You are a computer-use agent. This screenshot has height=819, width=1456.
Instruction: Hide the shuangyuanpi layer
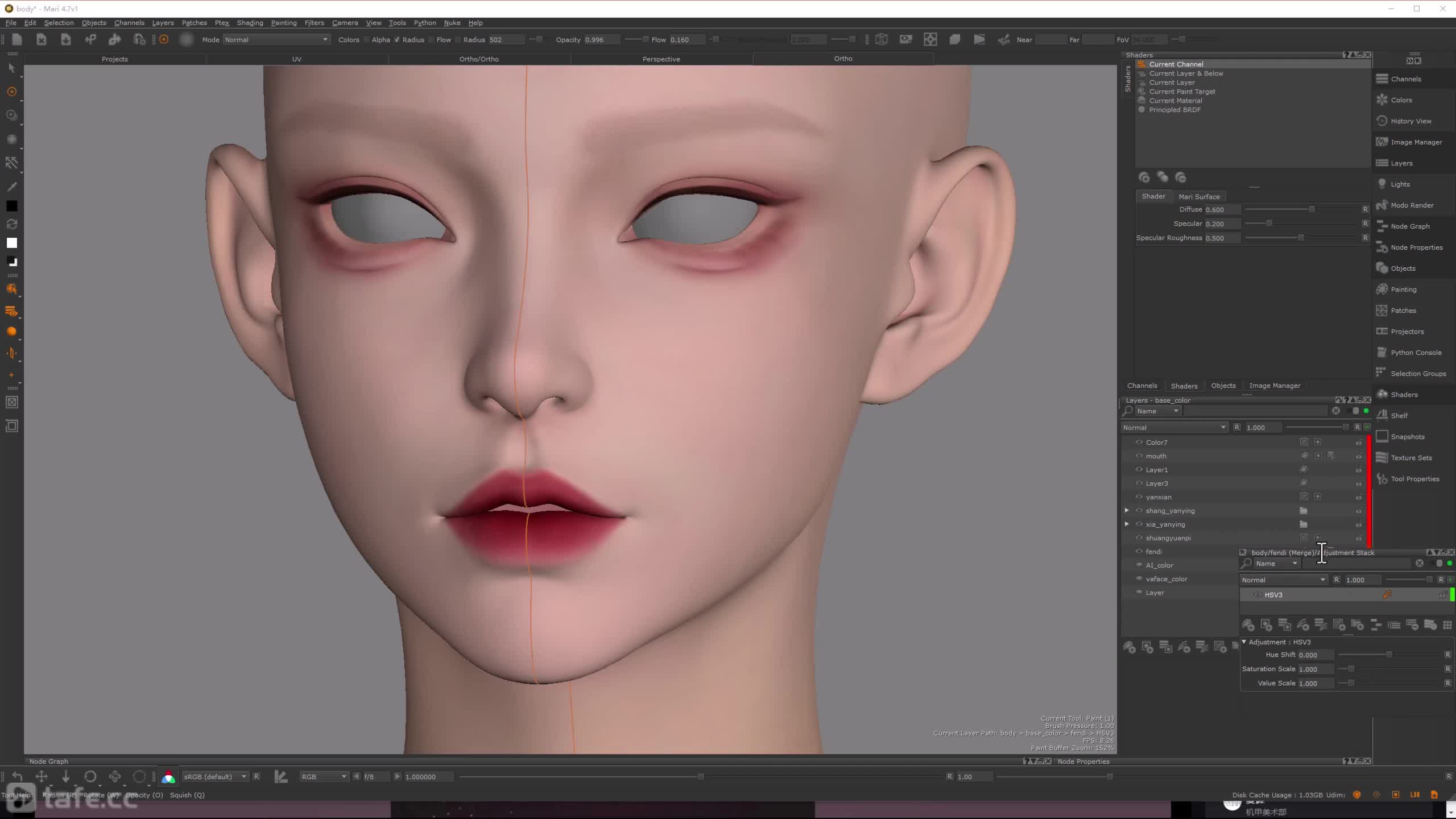pyautogui.click(x=1139, y=537)
